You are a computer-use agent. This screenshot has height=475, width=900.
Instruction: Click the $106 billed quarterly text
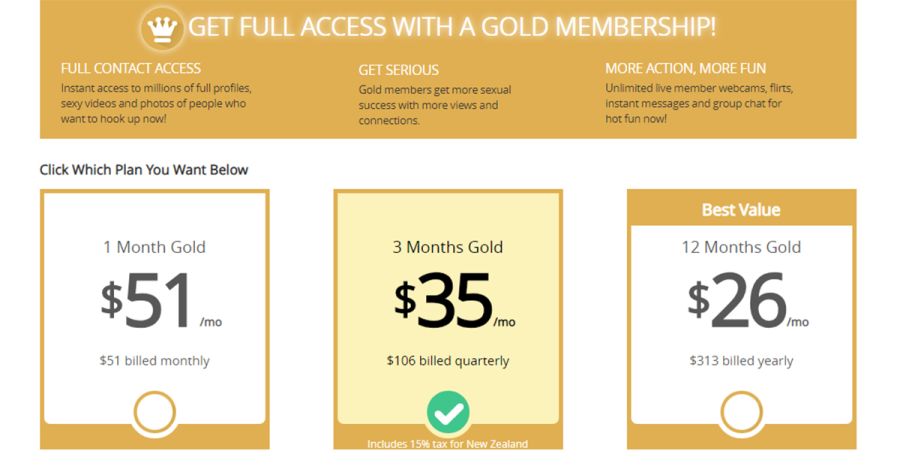pyautogui.click(x=448, y=361)
